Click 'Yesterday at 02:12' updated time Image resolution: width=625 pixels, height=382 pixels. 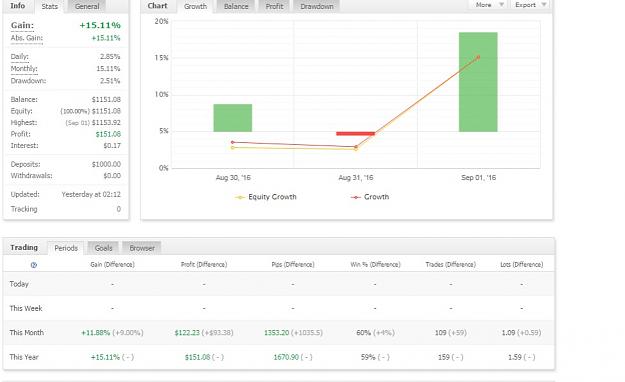pos(91,195)
